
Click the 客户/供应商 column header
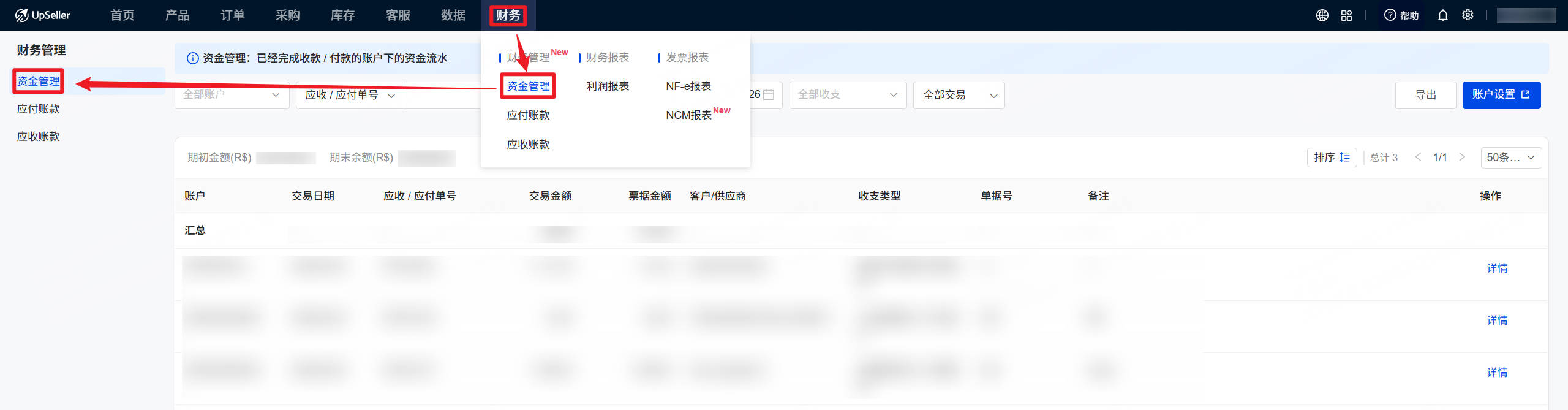[x=718, y=196]
